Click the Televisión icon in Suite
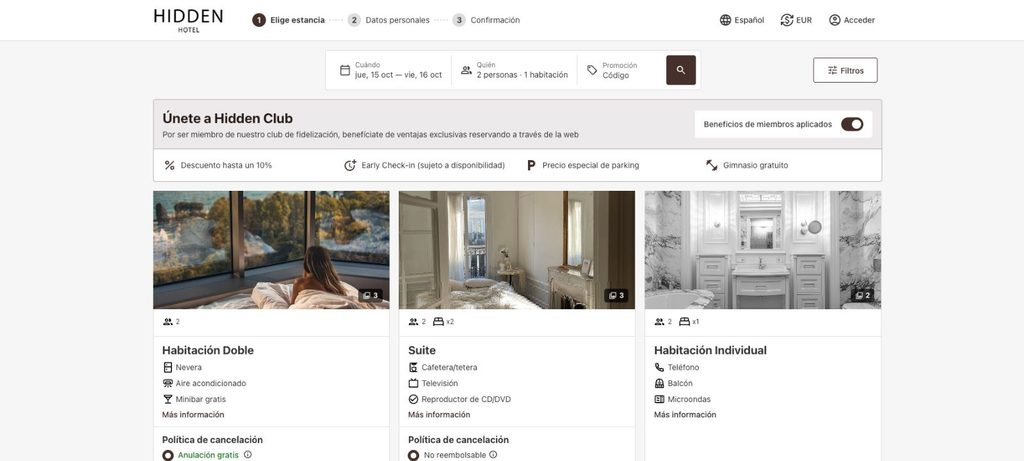 click(413, 383)
